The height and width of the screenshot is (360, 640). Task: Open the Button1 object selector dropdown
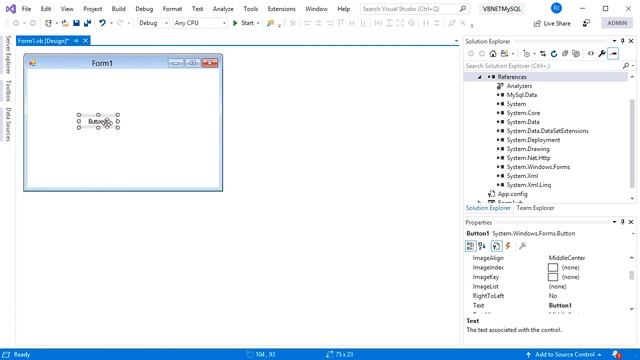[633, 234]
